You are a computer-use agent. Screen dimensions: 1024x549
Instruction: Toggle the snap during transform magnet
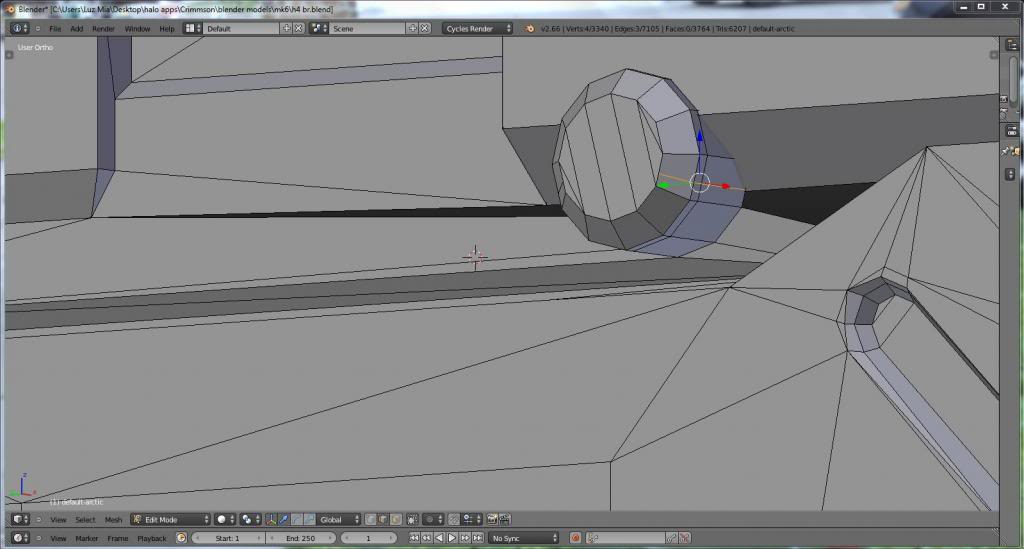coord(454,519)
